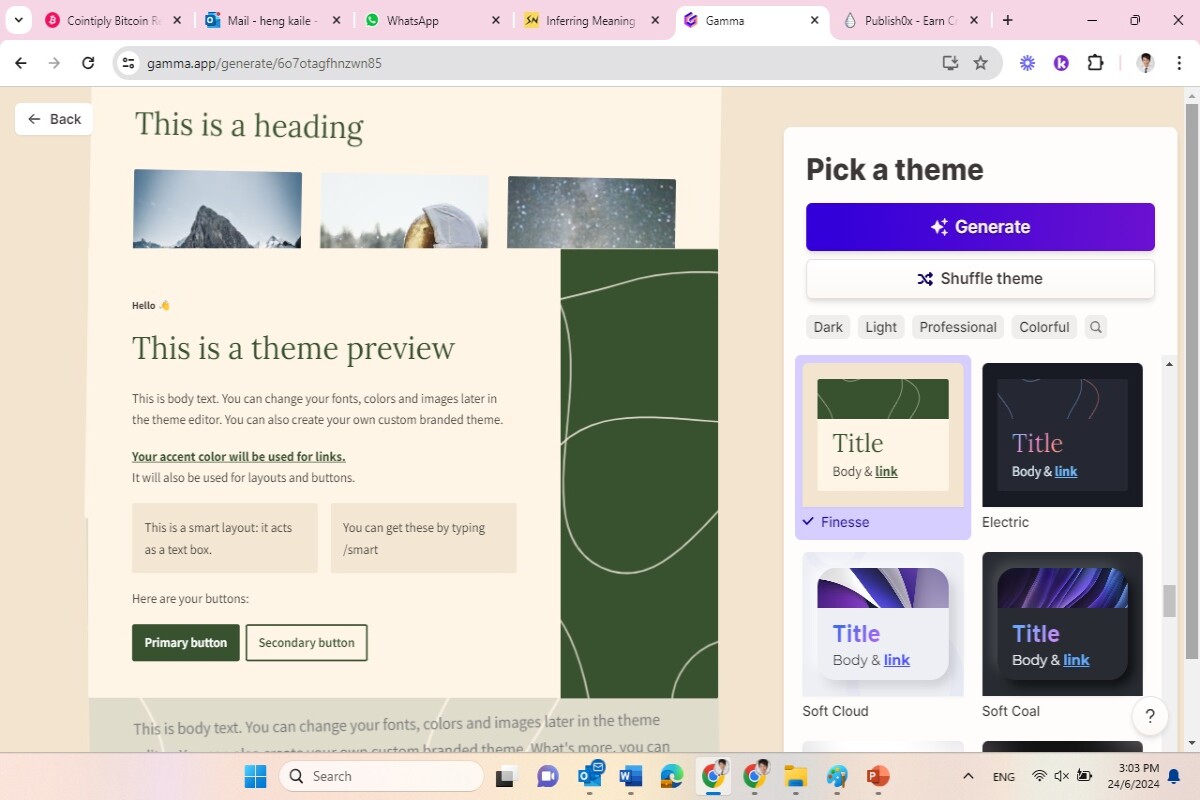Open the browser extensions puzzle icon
Screen dimensions: 1200x800
(x=1095, y=63)
